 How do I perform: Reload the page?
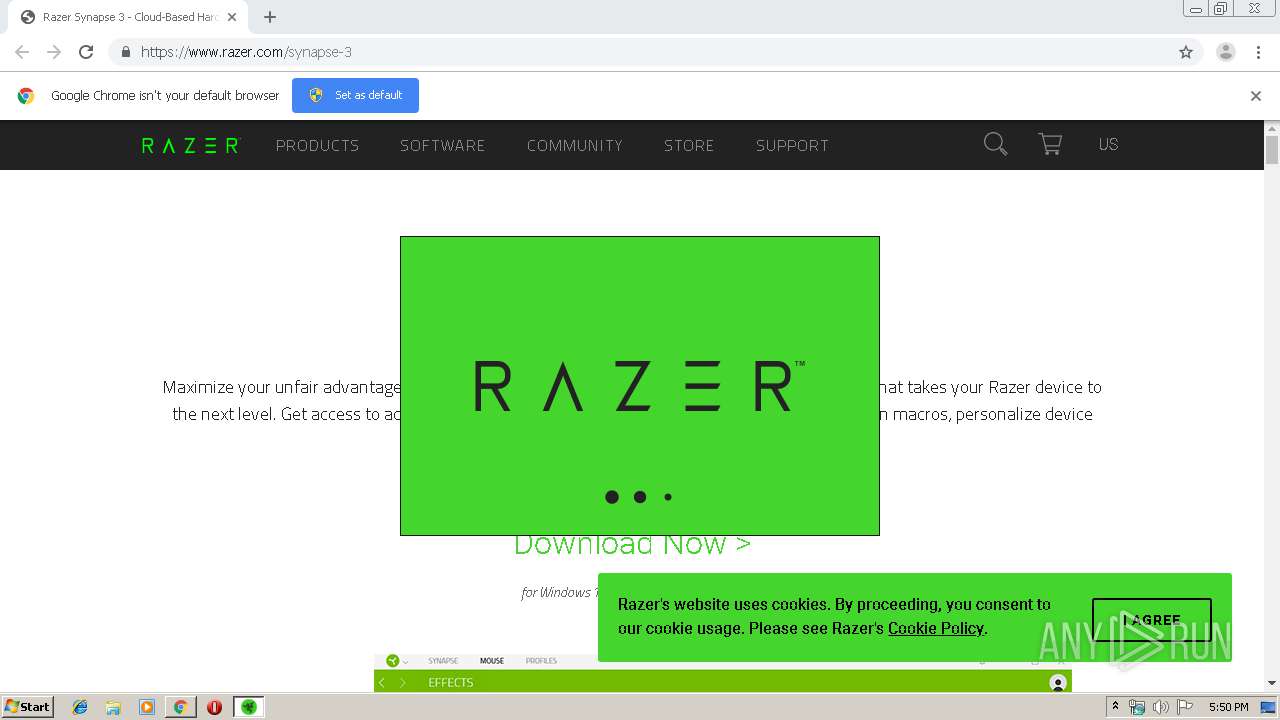tap(86, 52)
